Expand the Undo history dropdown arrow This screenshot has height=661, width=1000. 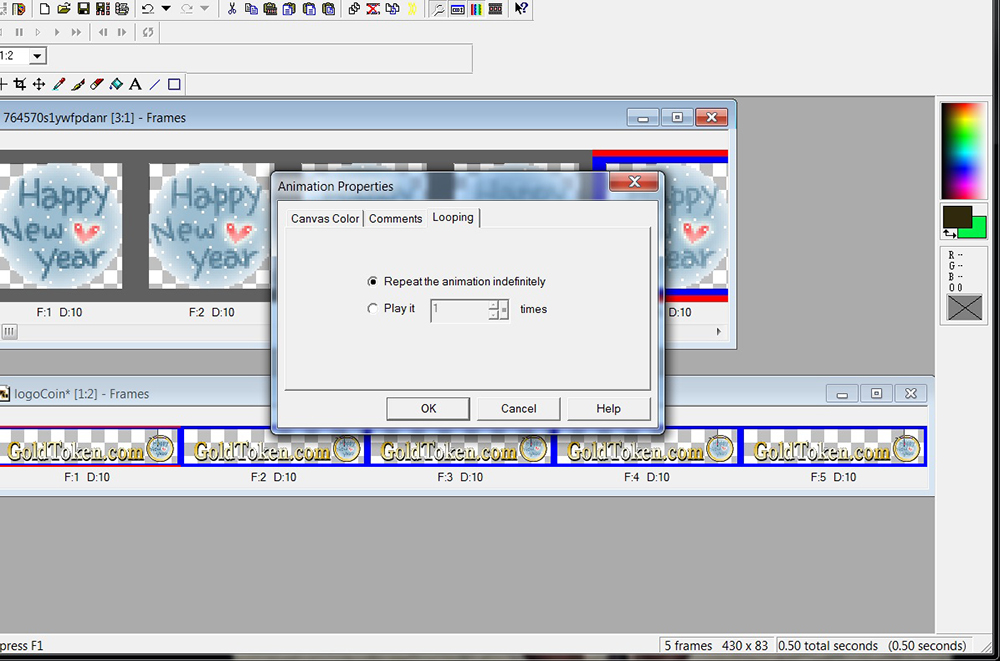click(x=166, y=9)
